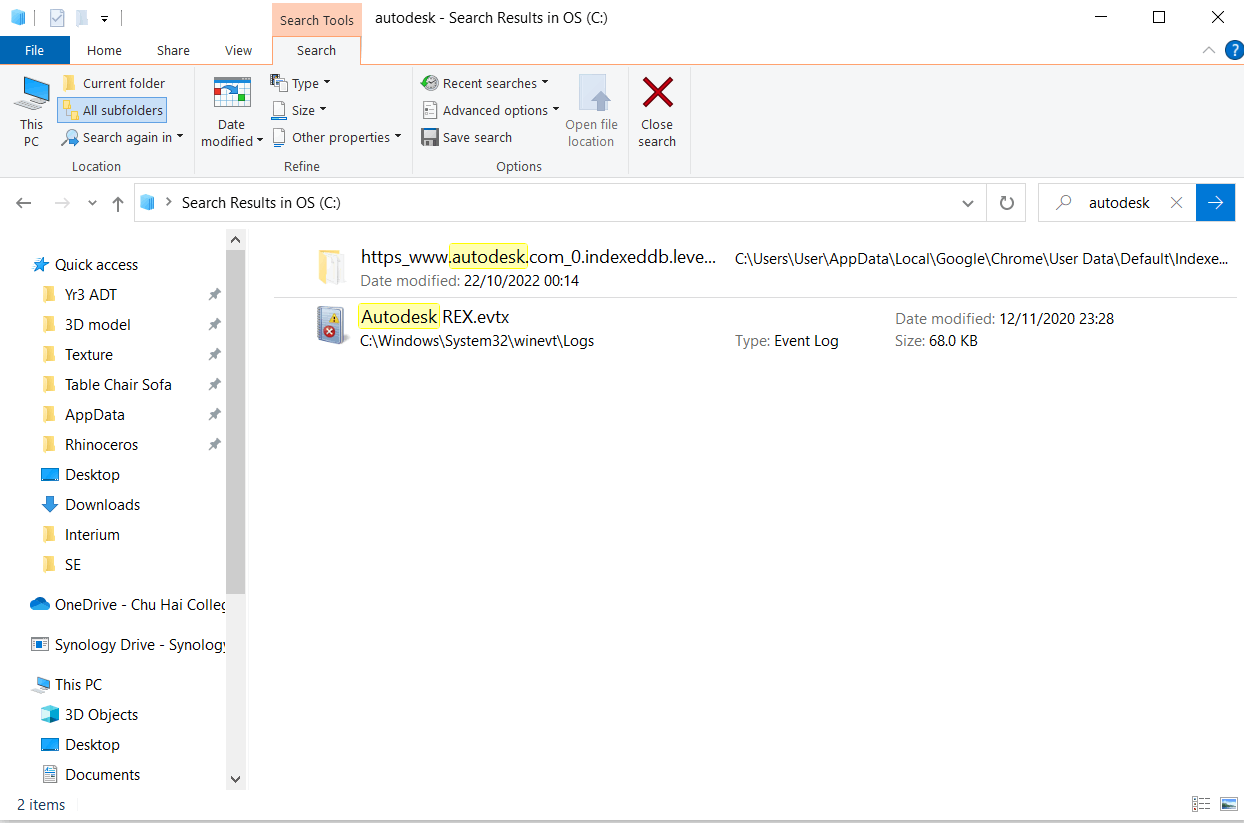Click Properties quick access toolbar icon
Image resolution: width=1244 pixels, height=823 pixels.
click(x=57, y=18)
